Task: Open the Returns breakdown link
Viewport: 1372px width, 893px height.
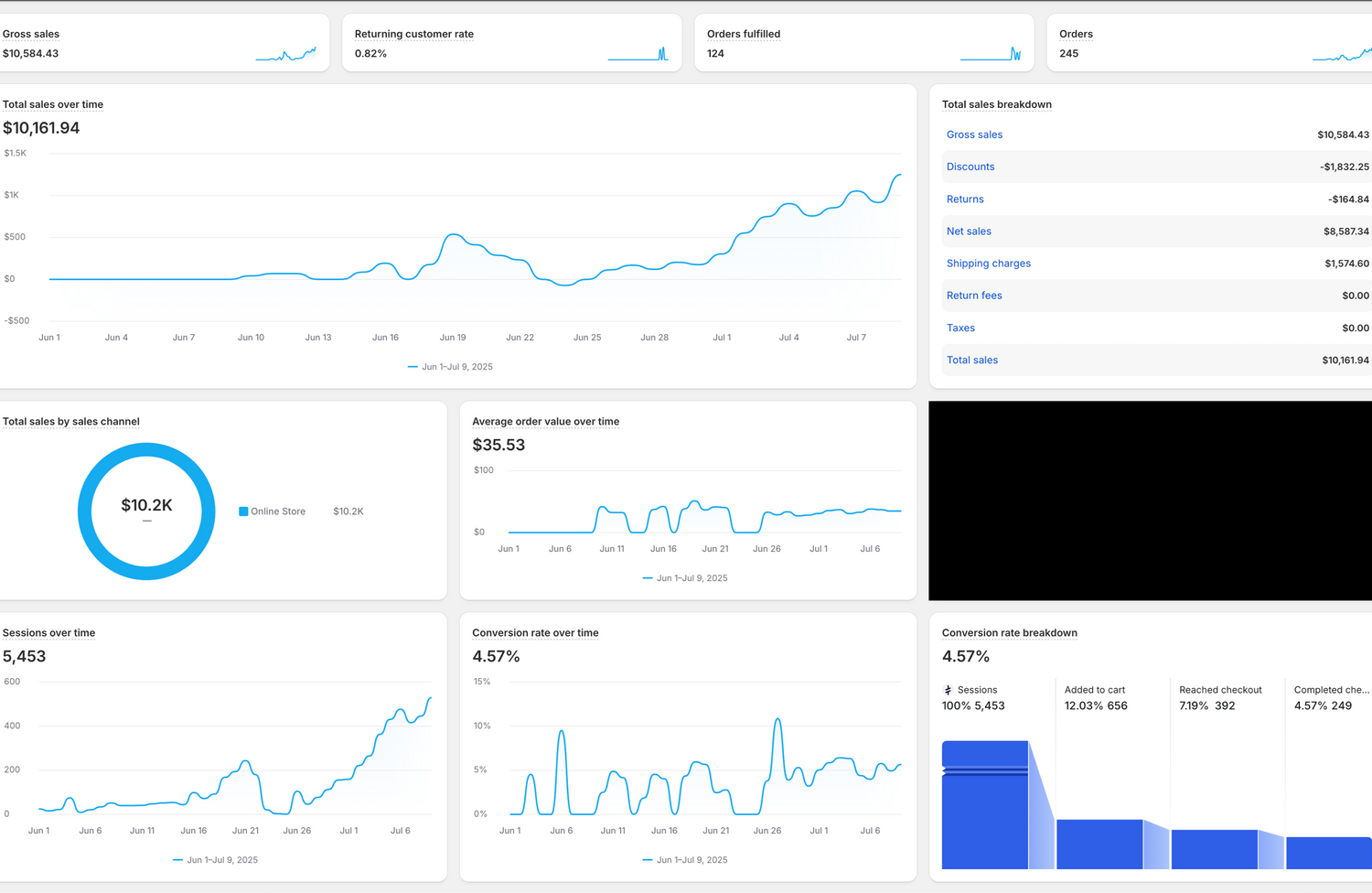Action: pos(965,199)
